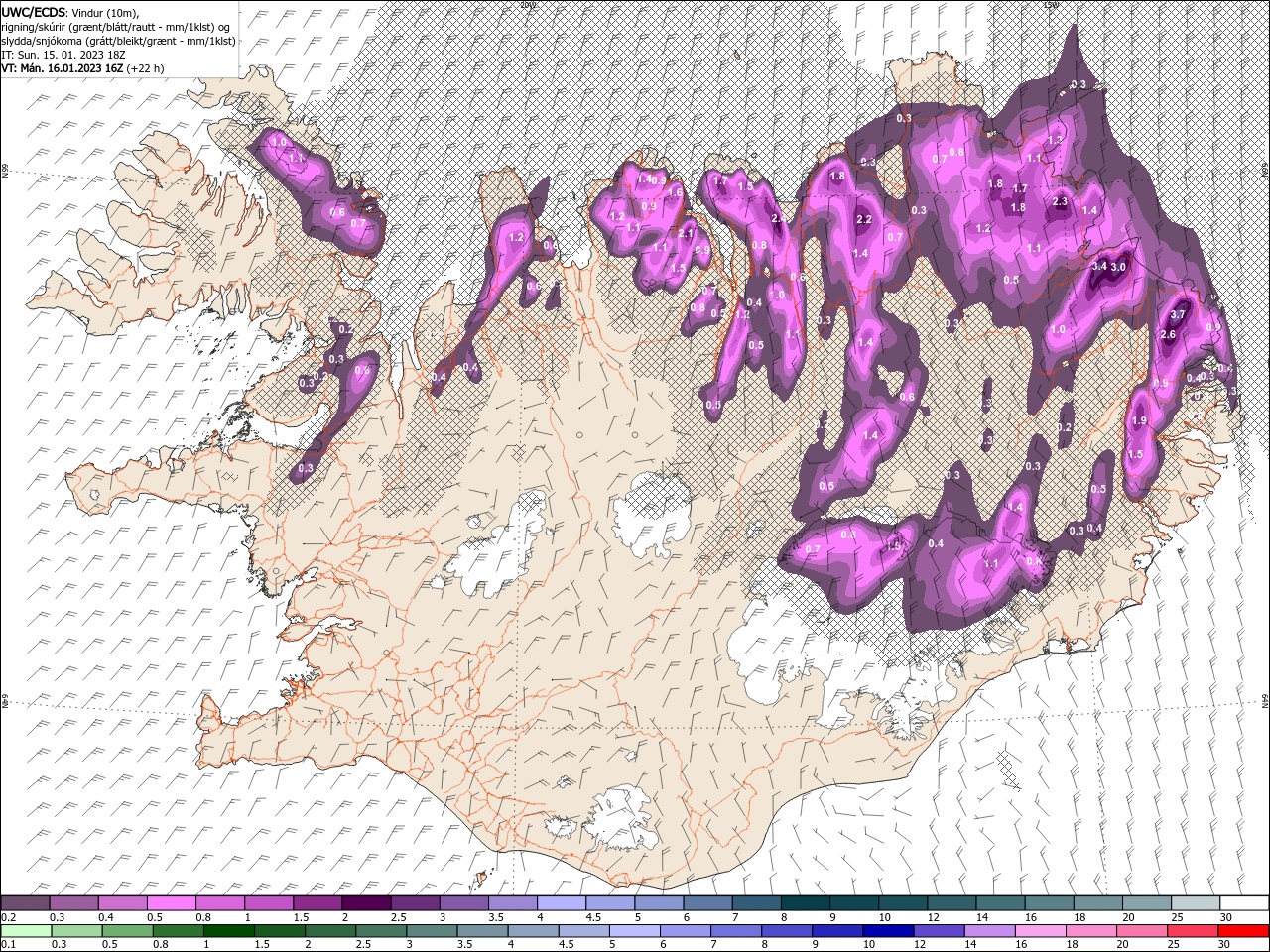Click the 2.6 snowfall value on the map
Screen dimensions: 1270x952
[x=1168, y=334]
